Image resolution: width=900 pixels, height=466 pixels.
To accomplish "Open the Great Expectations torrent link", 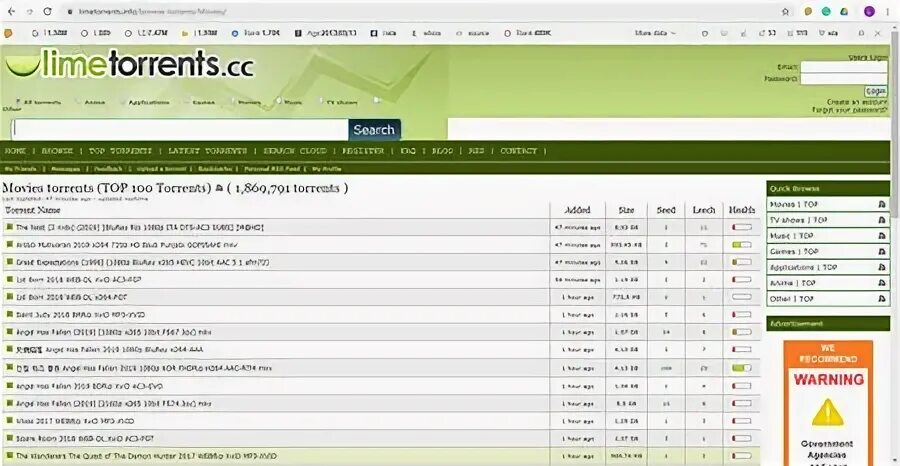I will click(142, 262).
